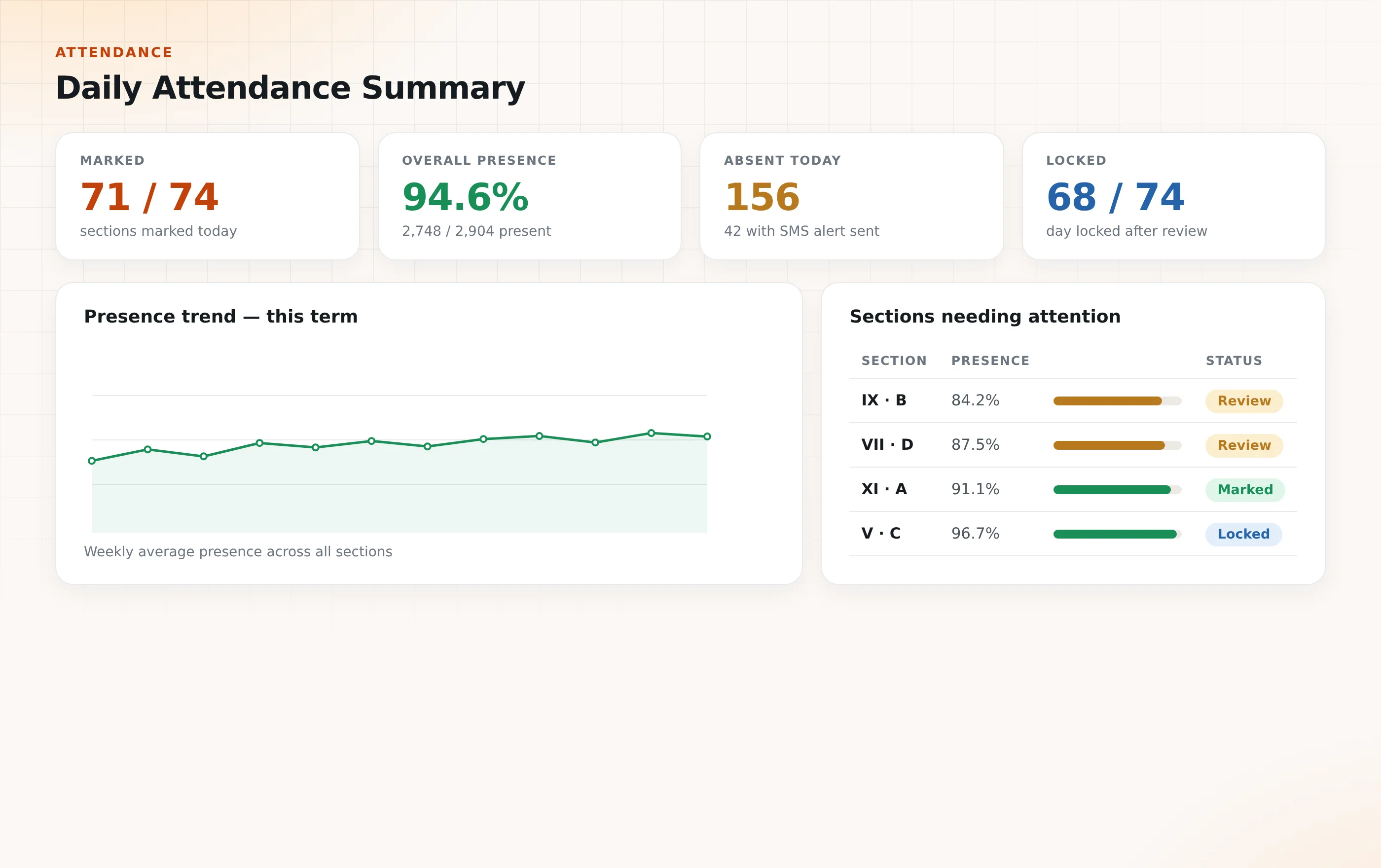Click the 'Presence trend — this term' heading
This screenshot has width=1381, height=868.
[x=221, y=317]
